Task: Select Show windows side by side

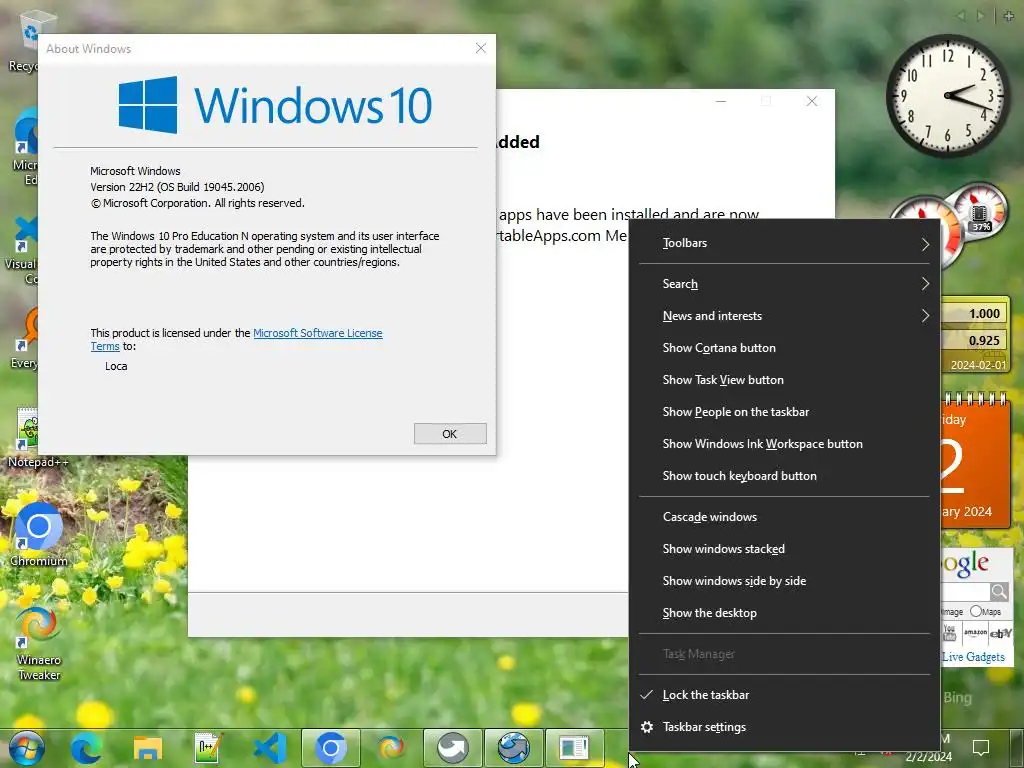Action: coord(784,581)
